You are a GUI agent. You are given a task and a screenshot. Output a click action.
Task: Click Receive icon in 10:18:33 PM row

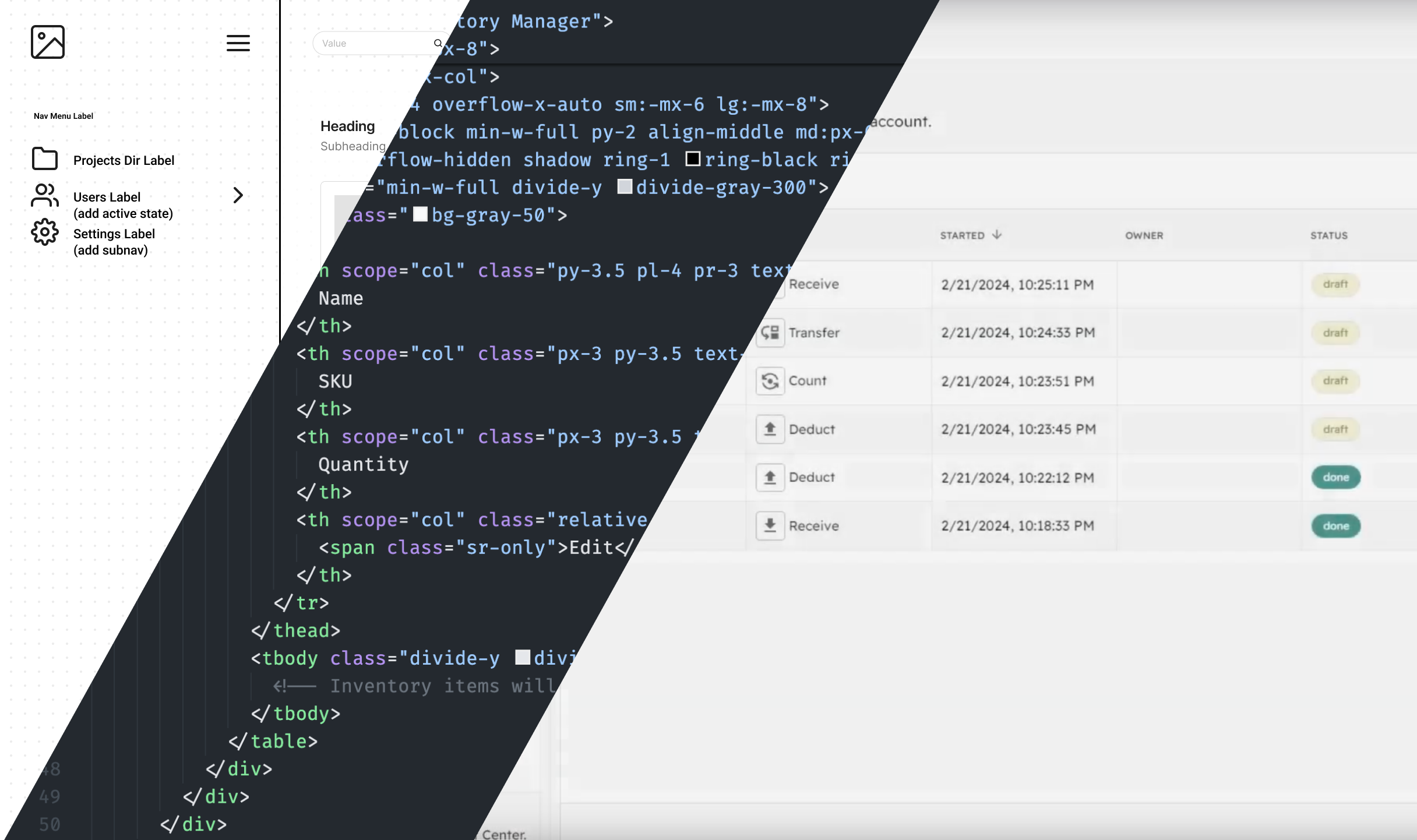tap(770, 525)
